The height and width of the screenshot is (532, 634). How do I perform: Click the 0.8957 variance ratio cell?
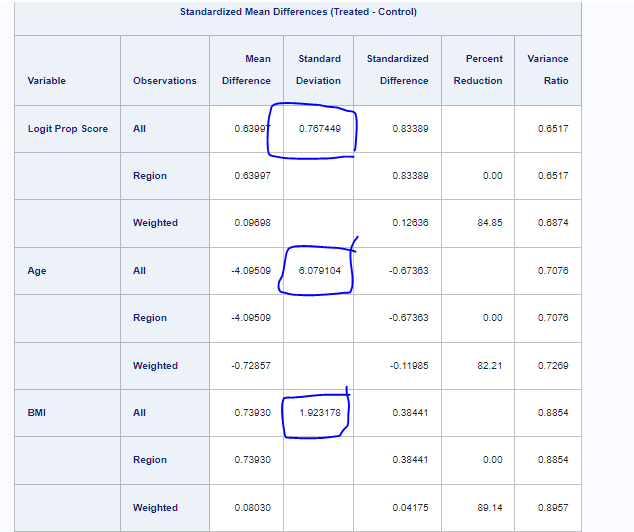(x=553, y=508)
